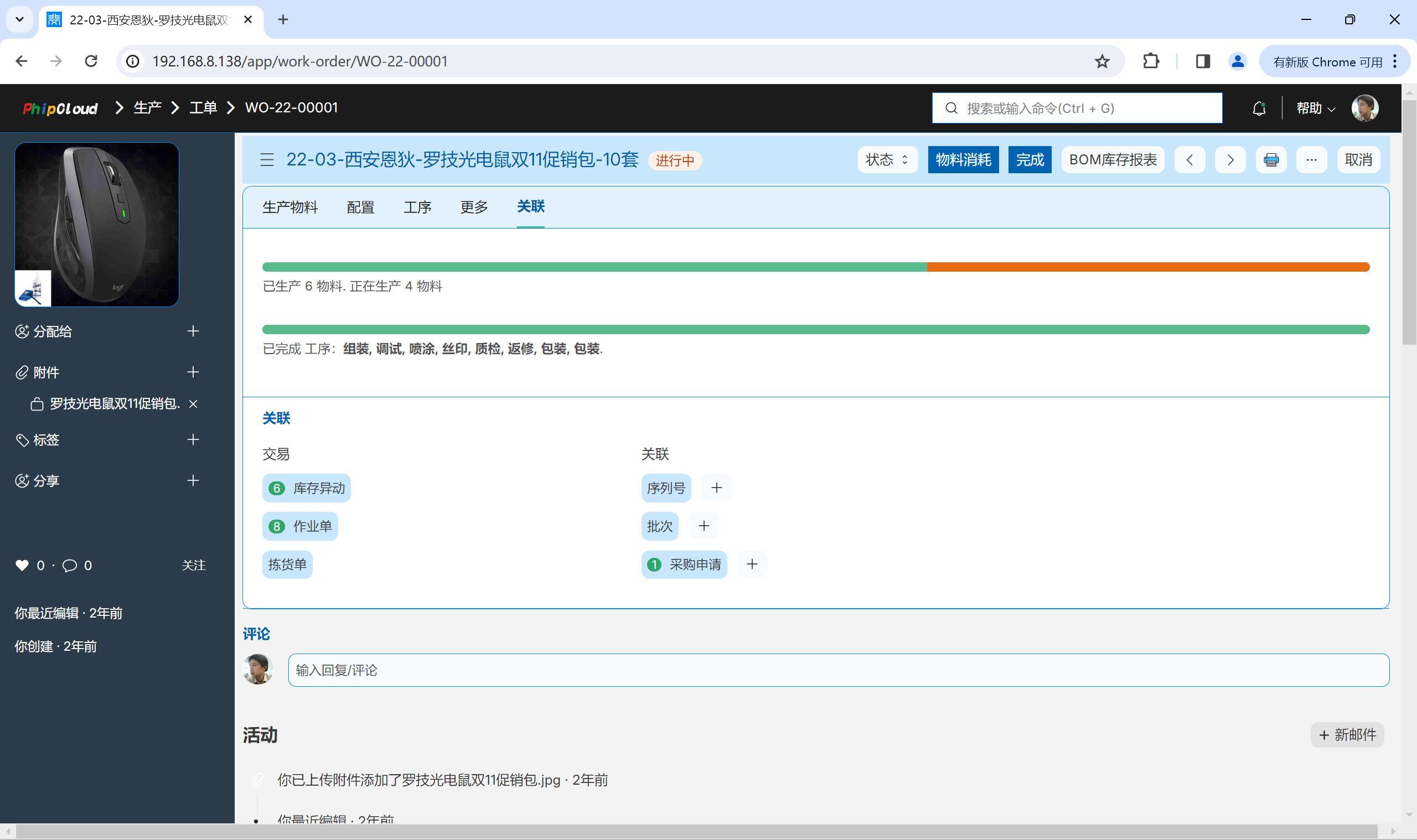Viewport: 1417px width, 840px height.
Task: Open the more options ellipsis menu
Action: pos(1312,160)
